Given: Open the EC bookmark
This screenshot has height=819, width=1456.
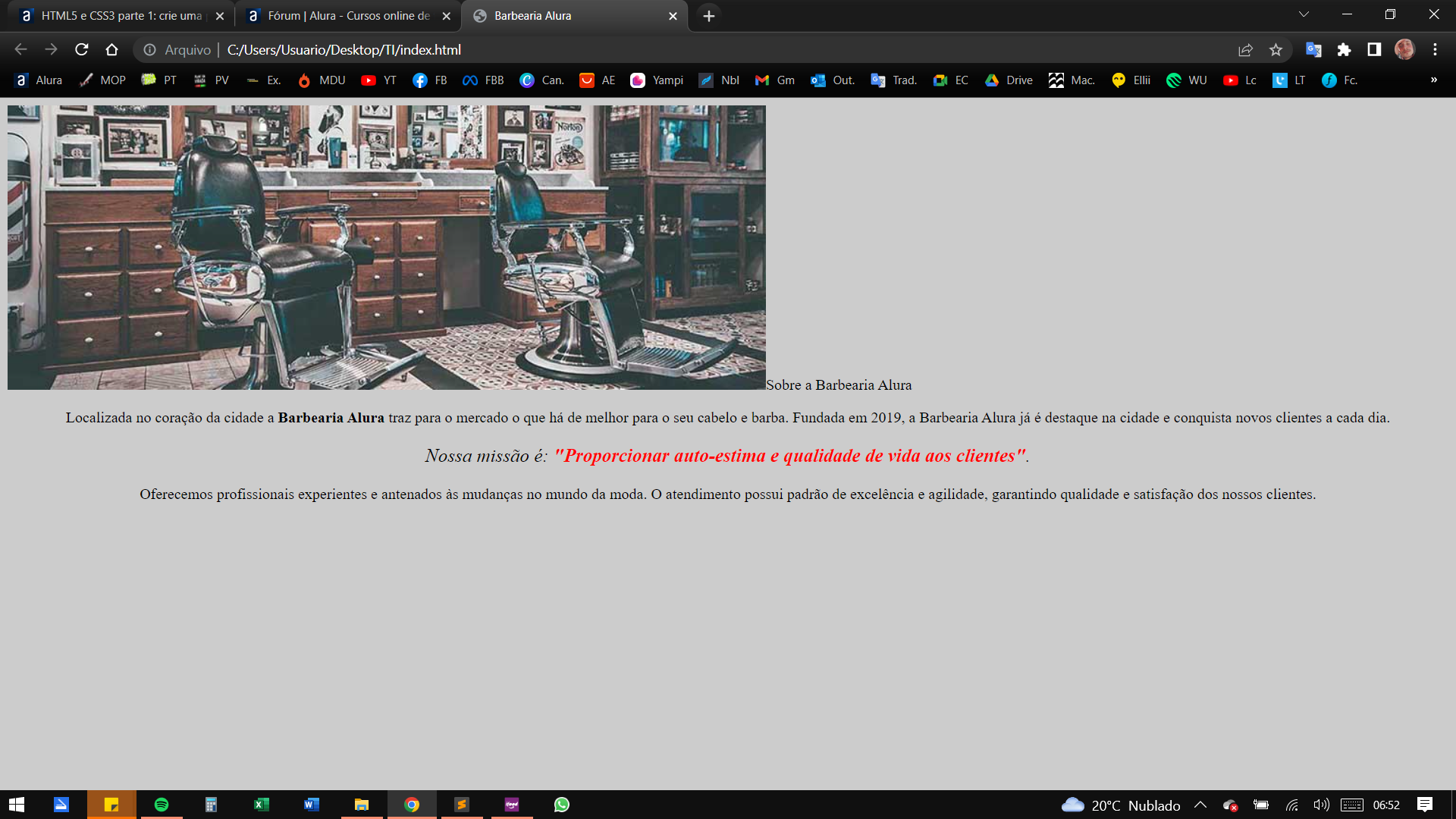Looking at the screenshot, I should (951, 80).
